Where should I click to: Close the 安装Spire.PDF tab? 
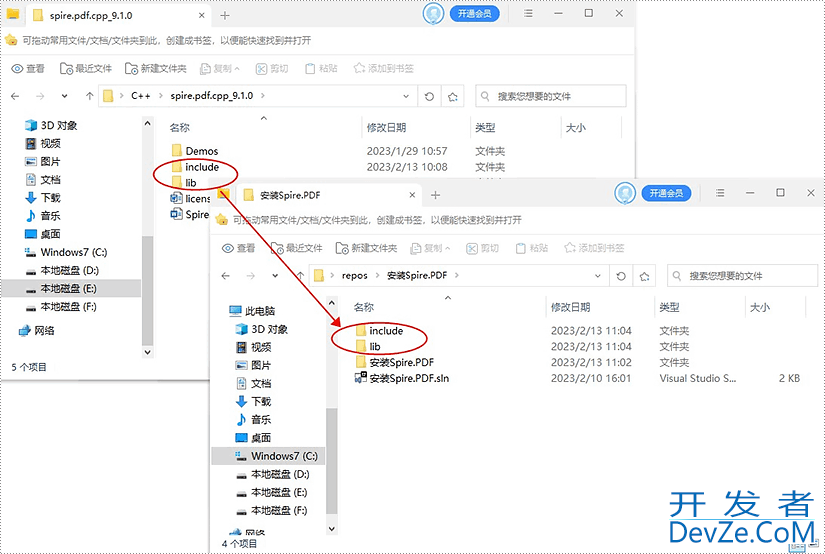[x=412, y=195]
